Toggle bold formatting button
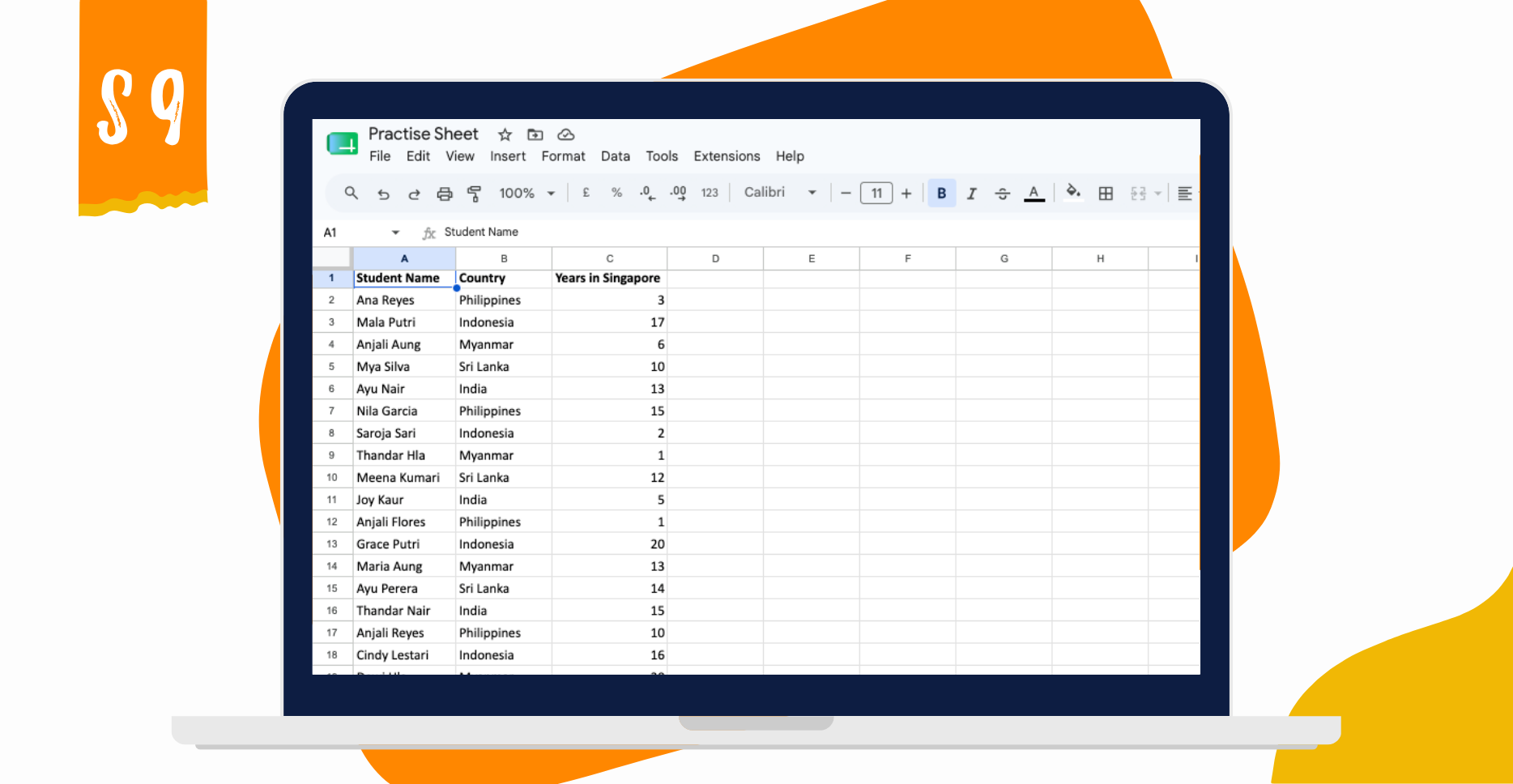Screen dimensions: 1513x784 tap(941, 193)
